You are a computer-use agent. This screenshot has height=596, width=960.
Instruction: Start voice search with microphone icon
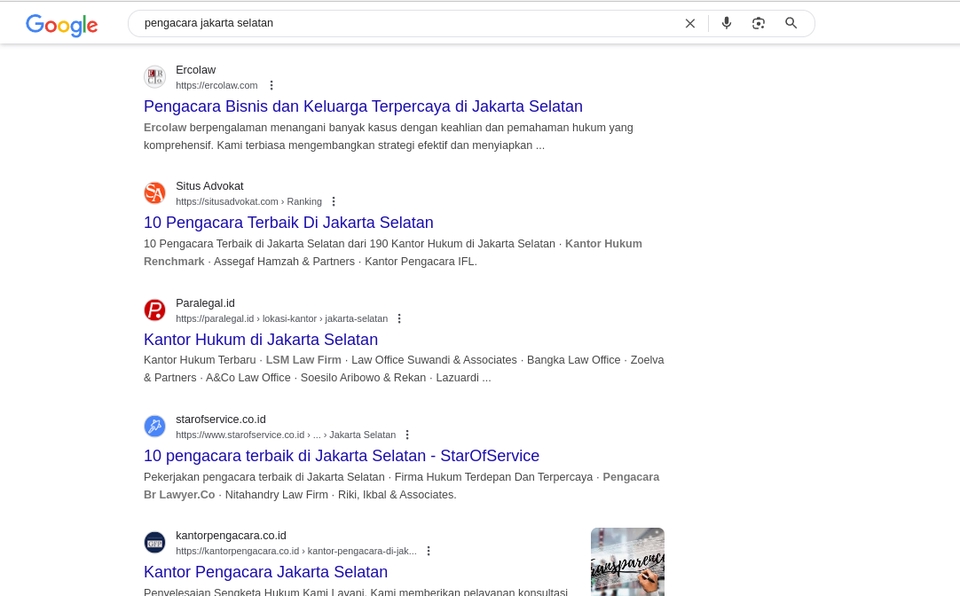[x=726, y=23]
